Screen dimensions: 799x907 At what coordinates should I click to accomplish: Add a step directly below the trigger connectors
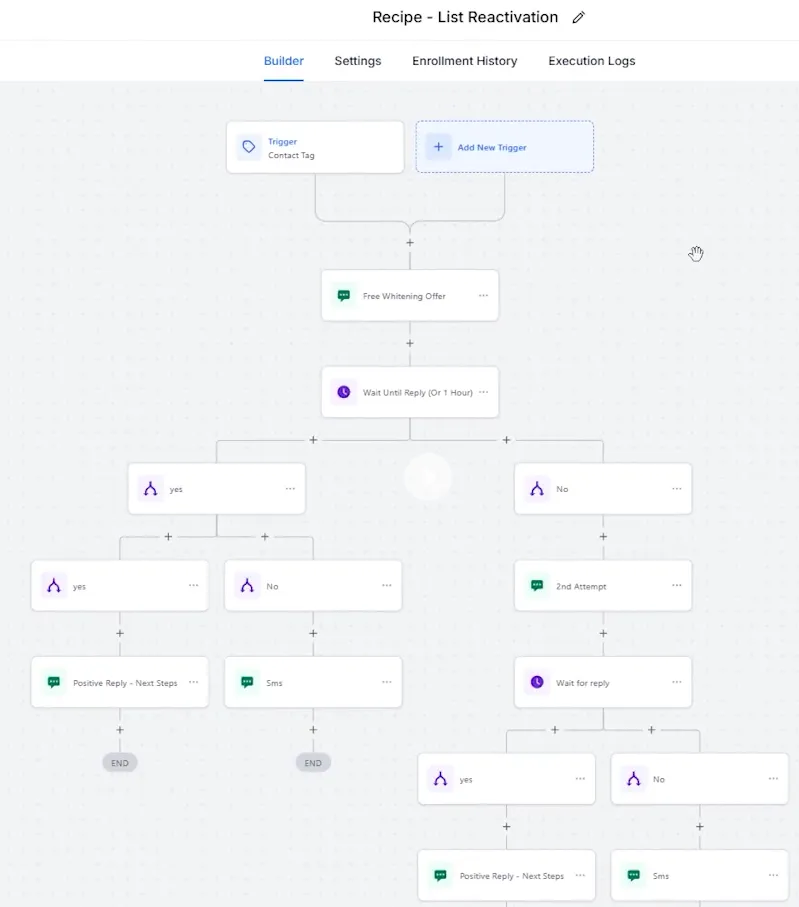[x=410, y=243]
